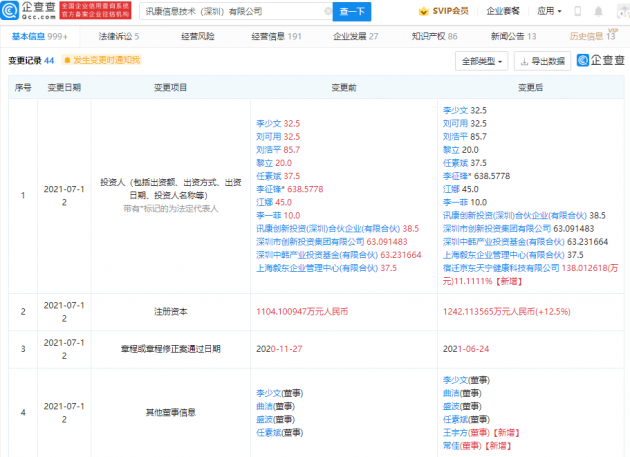Select the 2021-06-24 date cell
The height and width of the screenshot is (457, 630).
coord(466,349)
